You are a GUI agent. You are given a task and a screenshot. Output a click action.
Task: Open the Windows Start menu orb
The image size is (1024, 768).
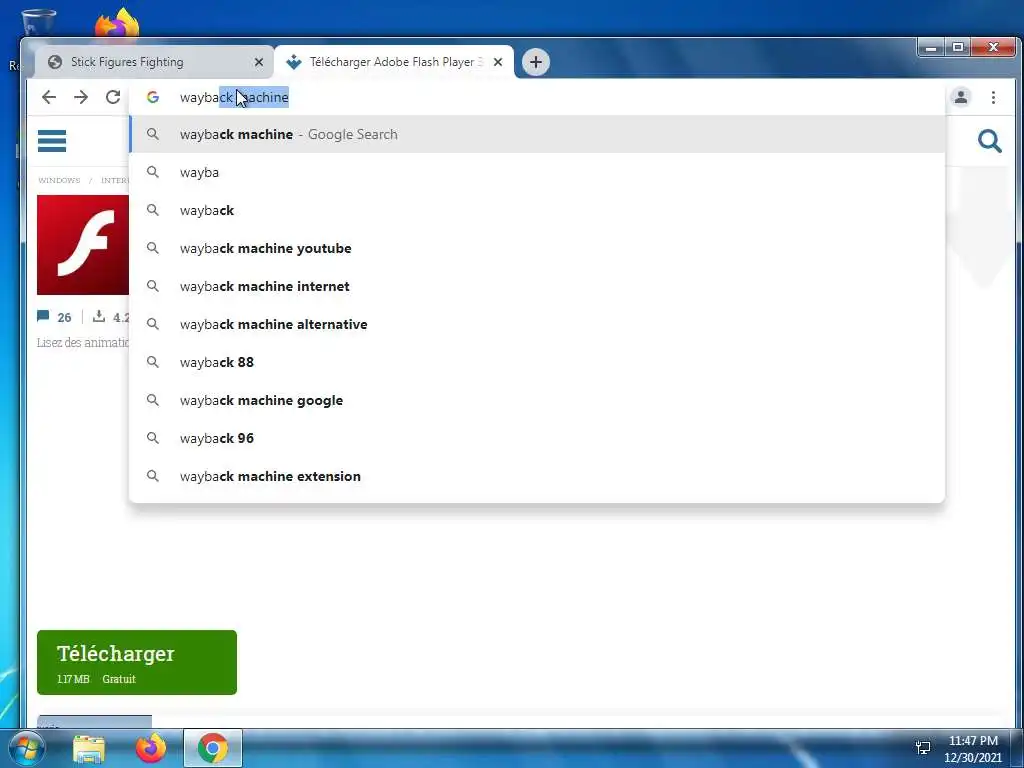[x=25, y=748]
